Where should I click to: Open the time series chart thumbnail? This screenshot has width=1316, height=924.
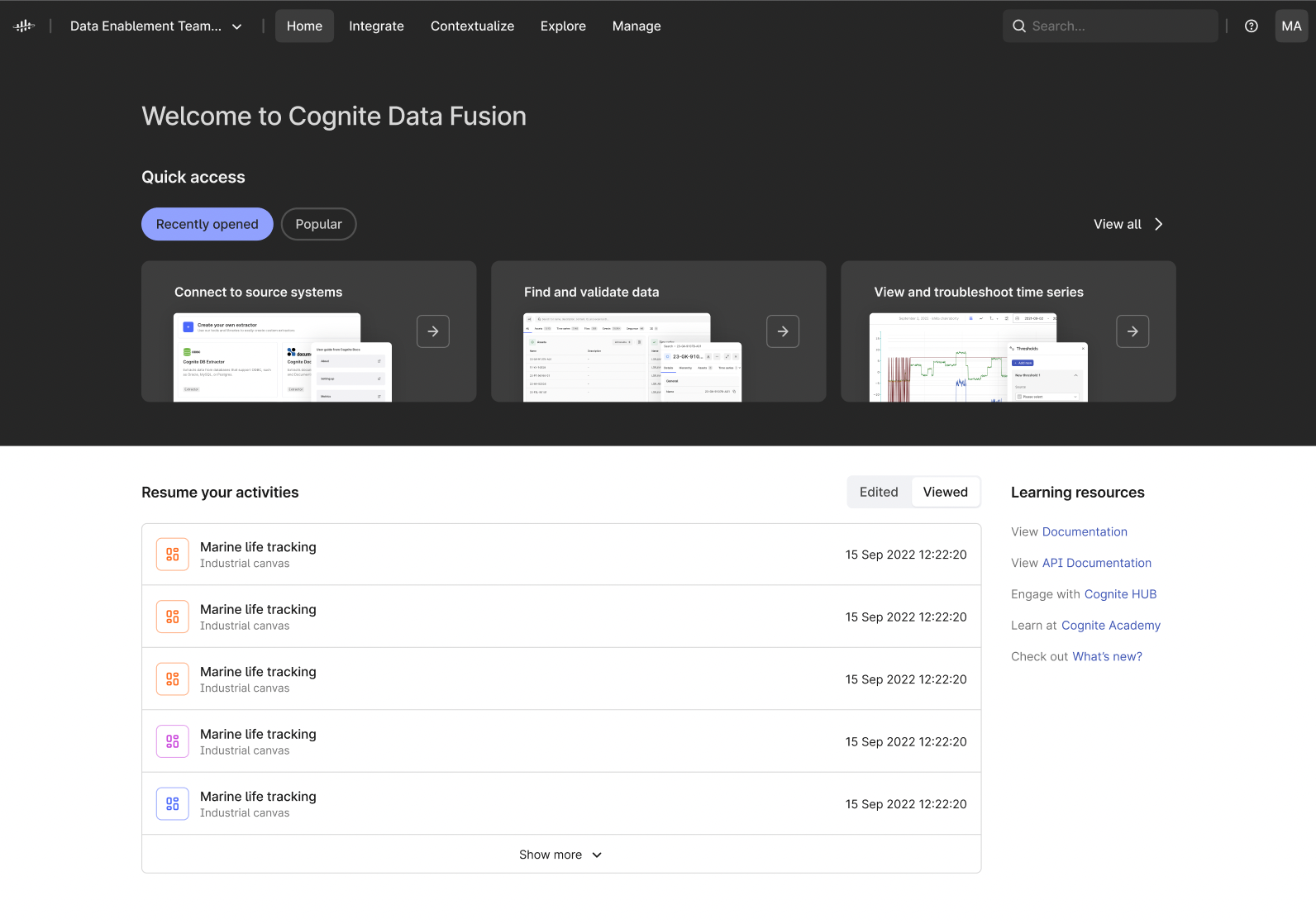pos(979,358)
